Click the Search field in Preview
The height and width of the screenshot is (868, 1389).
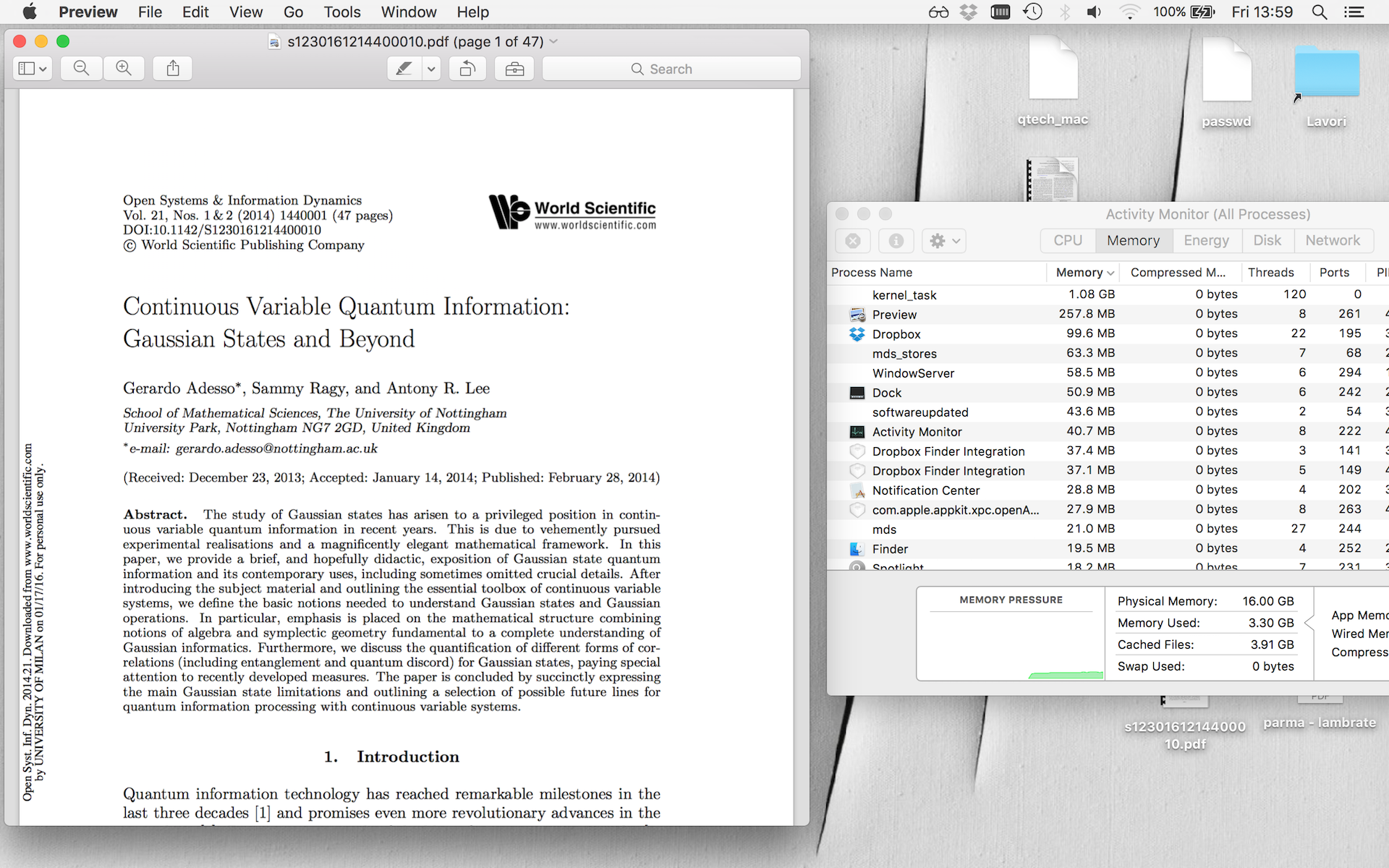point(671,69)
